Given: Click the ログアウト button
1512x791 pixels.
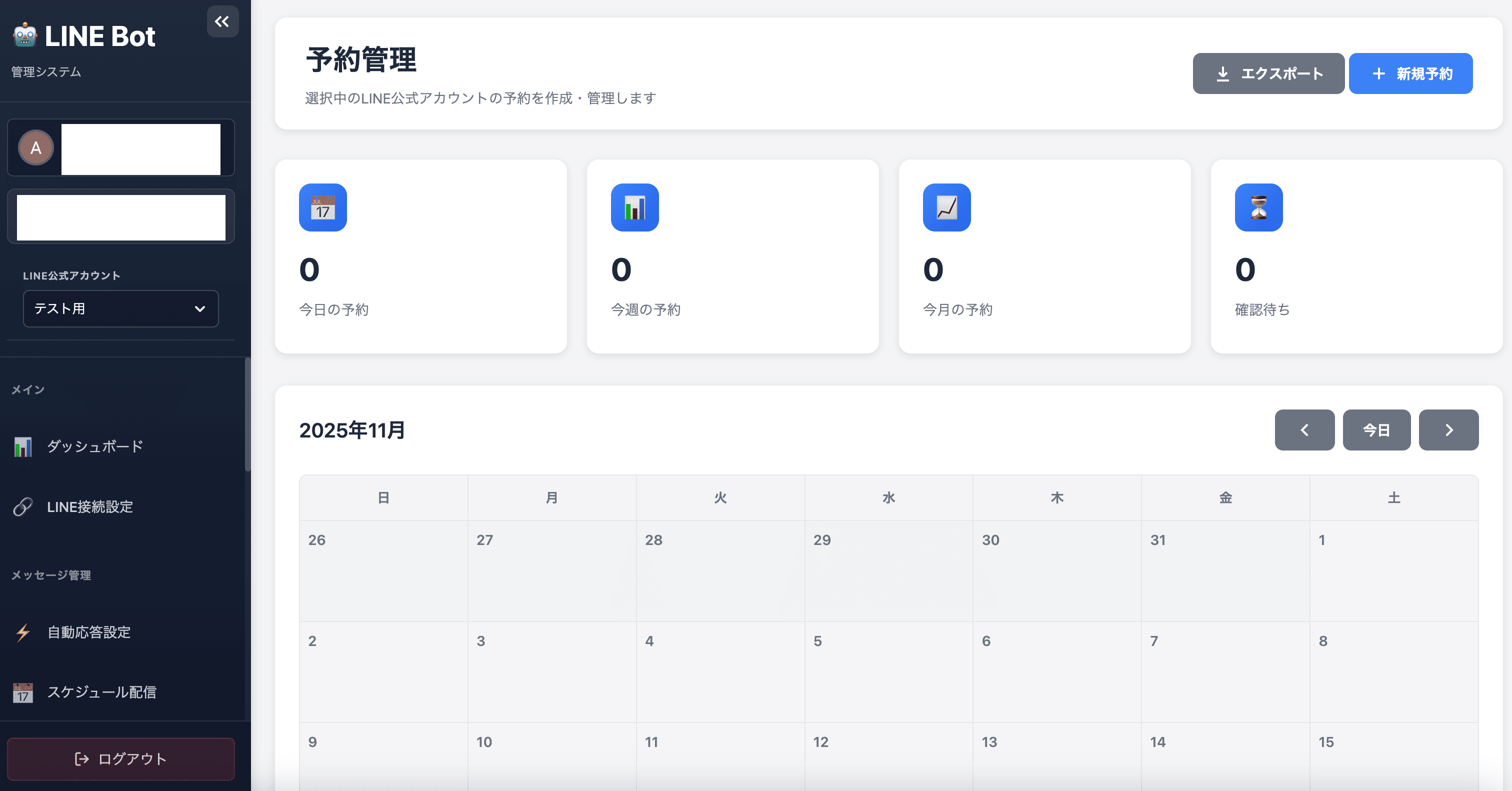Looking at the screenshot, I should pos(120,758).
